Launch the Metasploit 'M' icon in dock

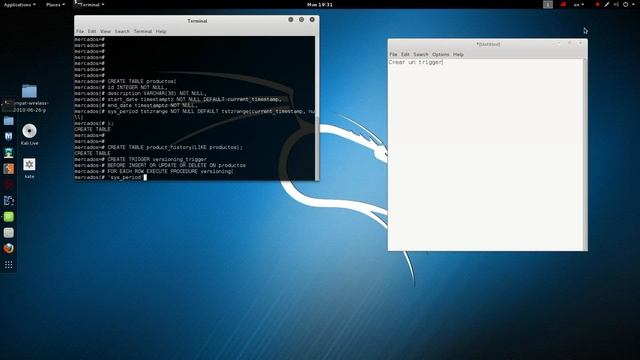pyautogui.click(x=9, y=136)
